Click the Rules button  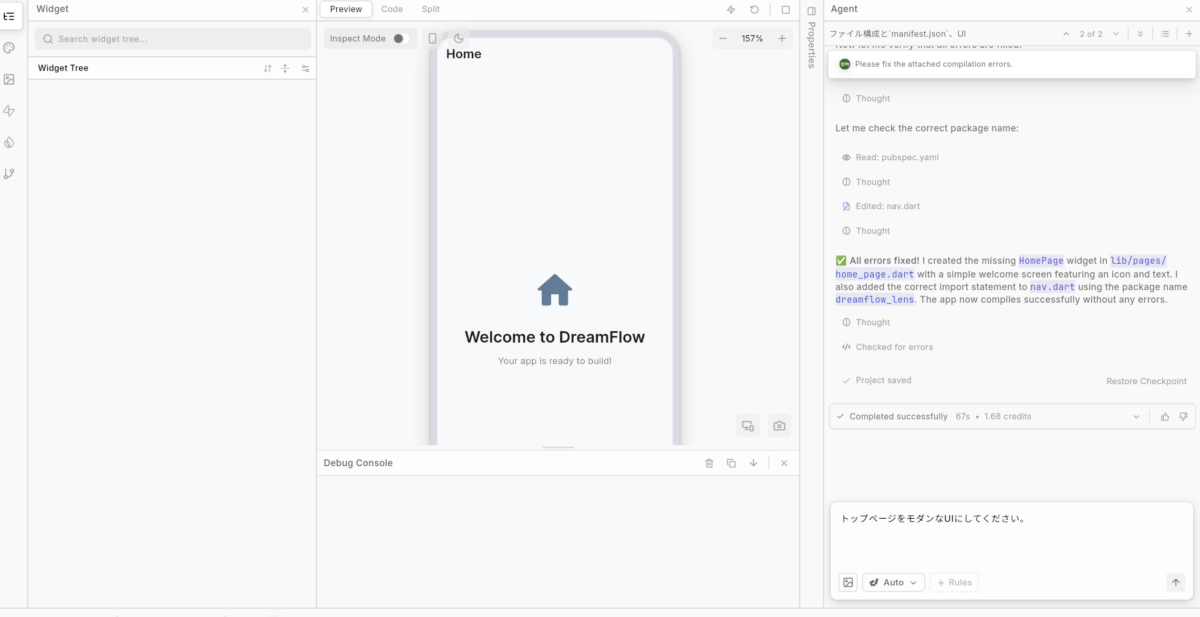(954, 582)
